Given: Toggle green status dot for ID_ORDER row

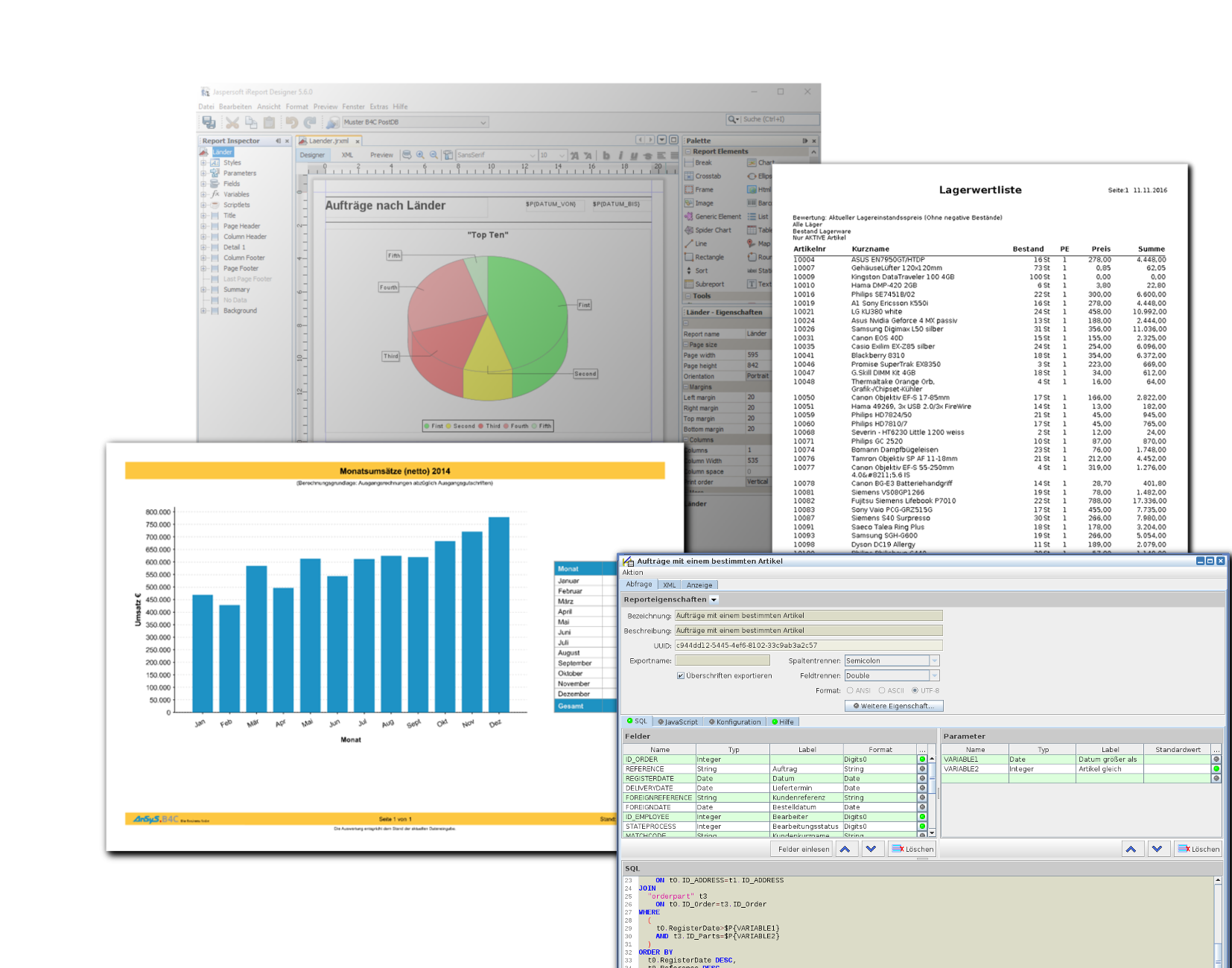Looking at the screenshot, I should 922,760.
